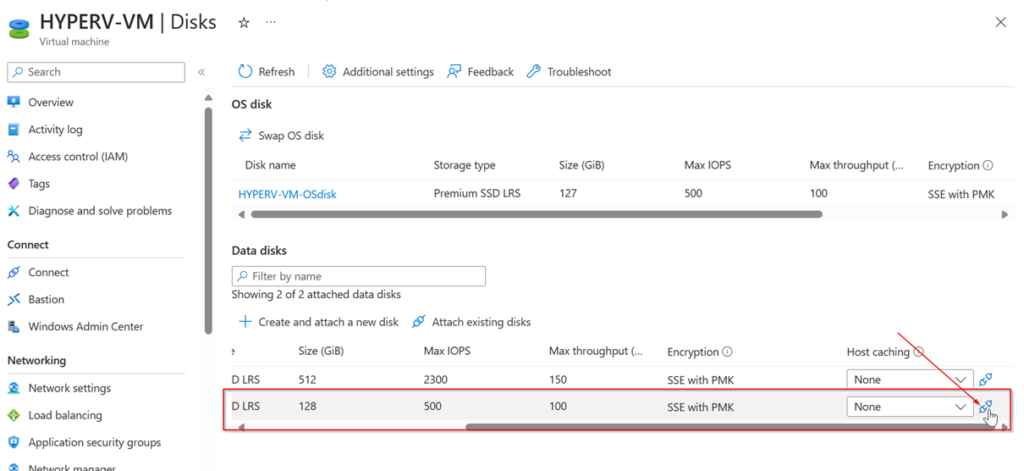Click the 2300 Max IOPS cell
1024x471 pixels.
435,380
